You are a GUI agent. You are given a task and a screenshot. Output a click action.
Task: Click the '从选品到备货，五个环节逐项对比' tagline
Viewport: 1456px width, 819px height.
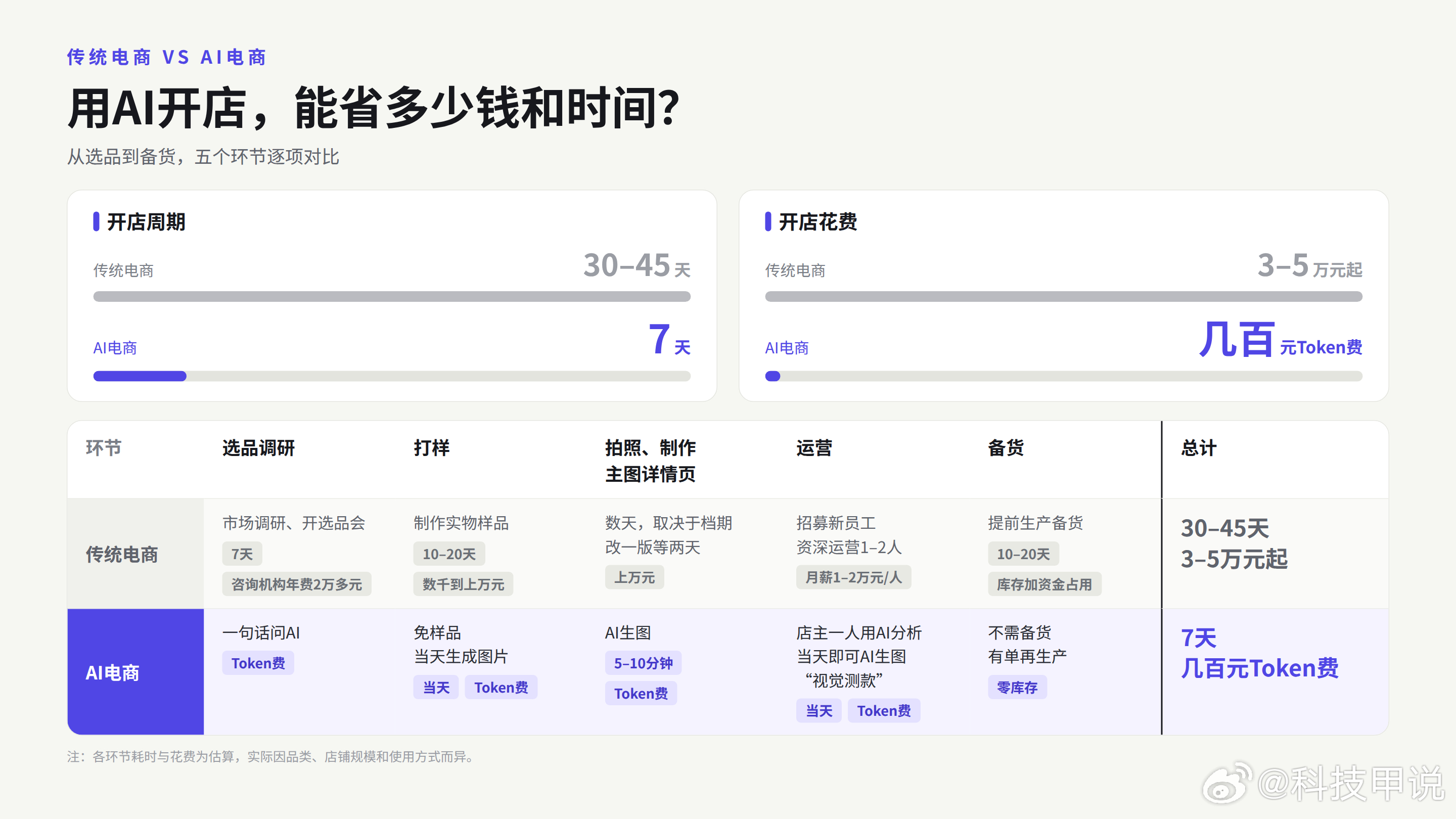pos(203,157)
